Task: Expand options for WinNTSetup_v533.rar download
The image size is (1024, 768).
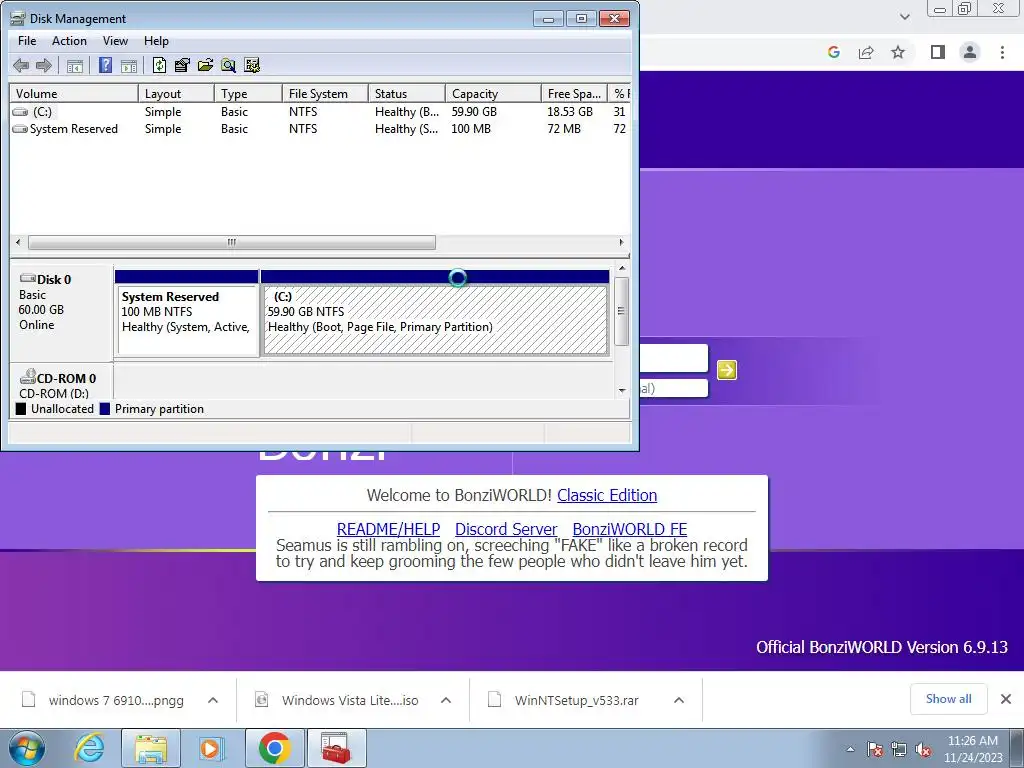Action: pyautogui.click(x=679, y=700)
